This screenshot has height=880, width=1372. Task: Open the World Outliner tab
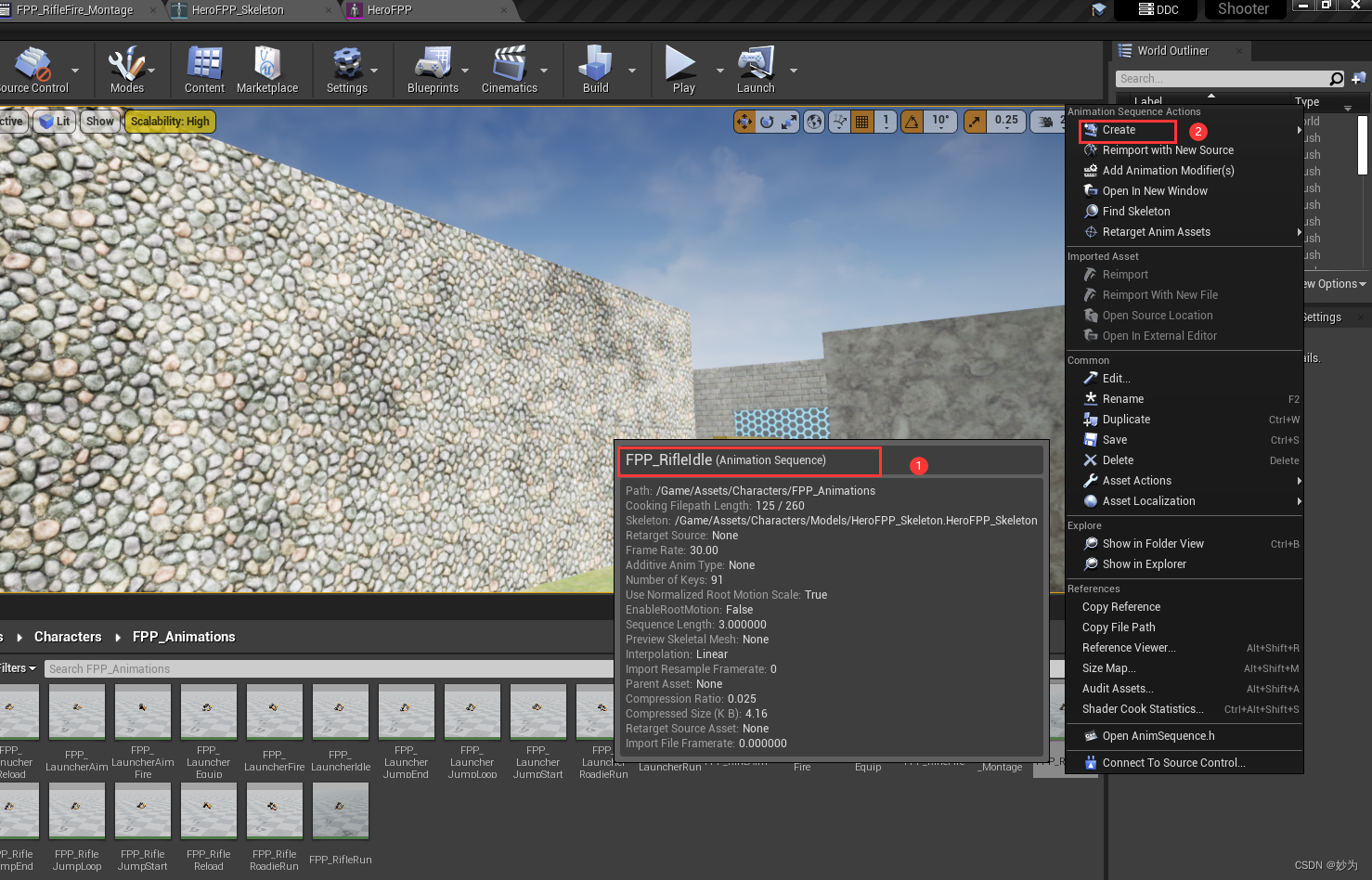(1172, 51)
